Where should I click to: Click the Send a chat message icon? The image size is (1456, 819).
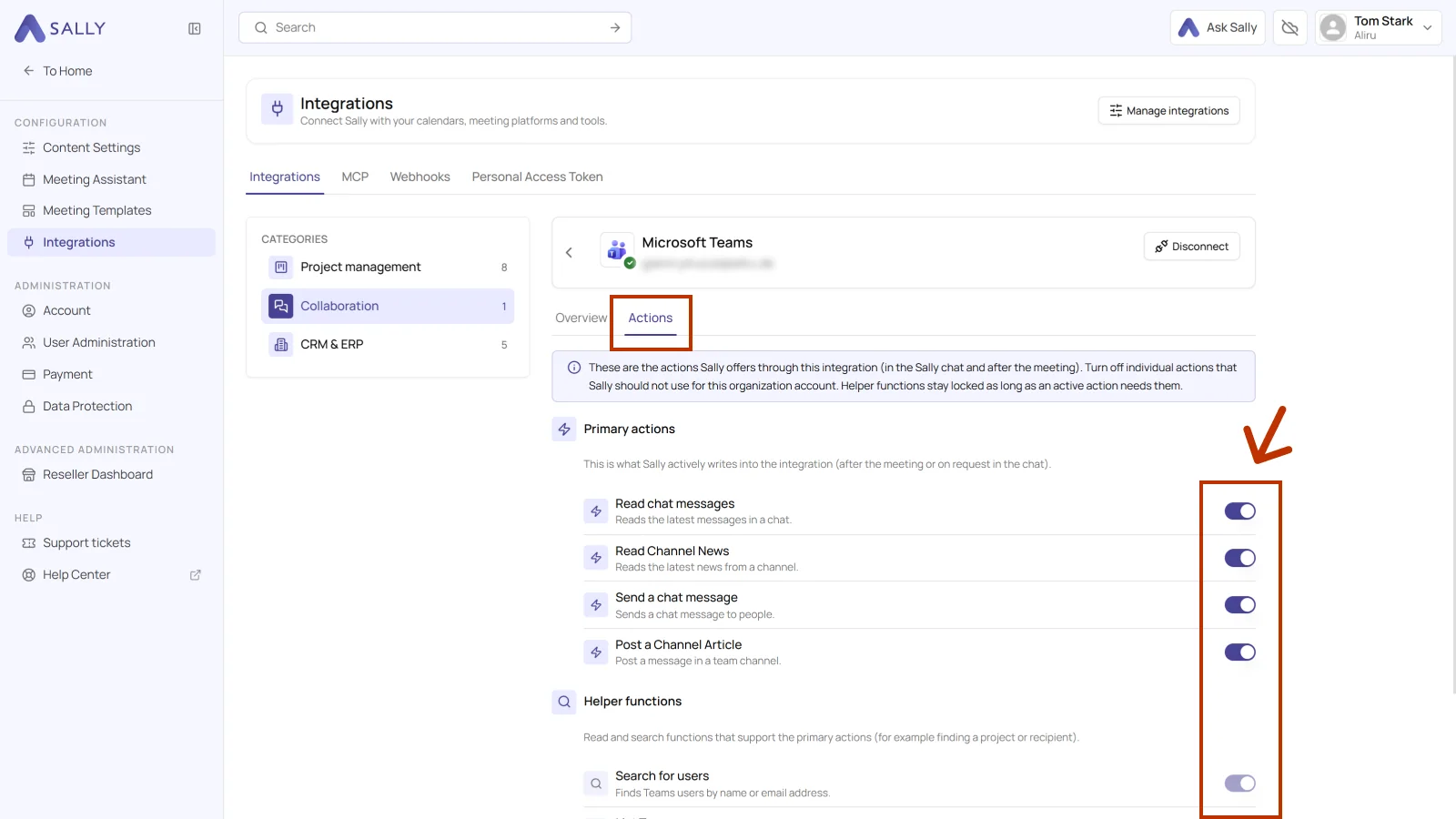click(x=596, y=605)
